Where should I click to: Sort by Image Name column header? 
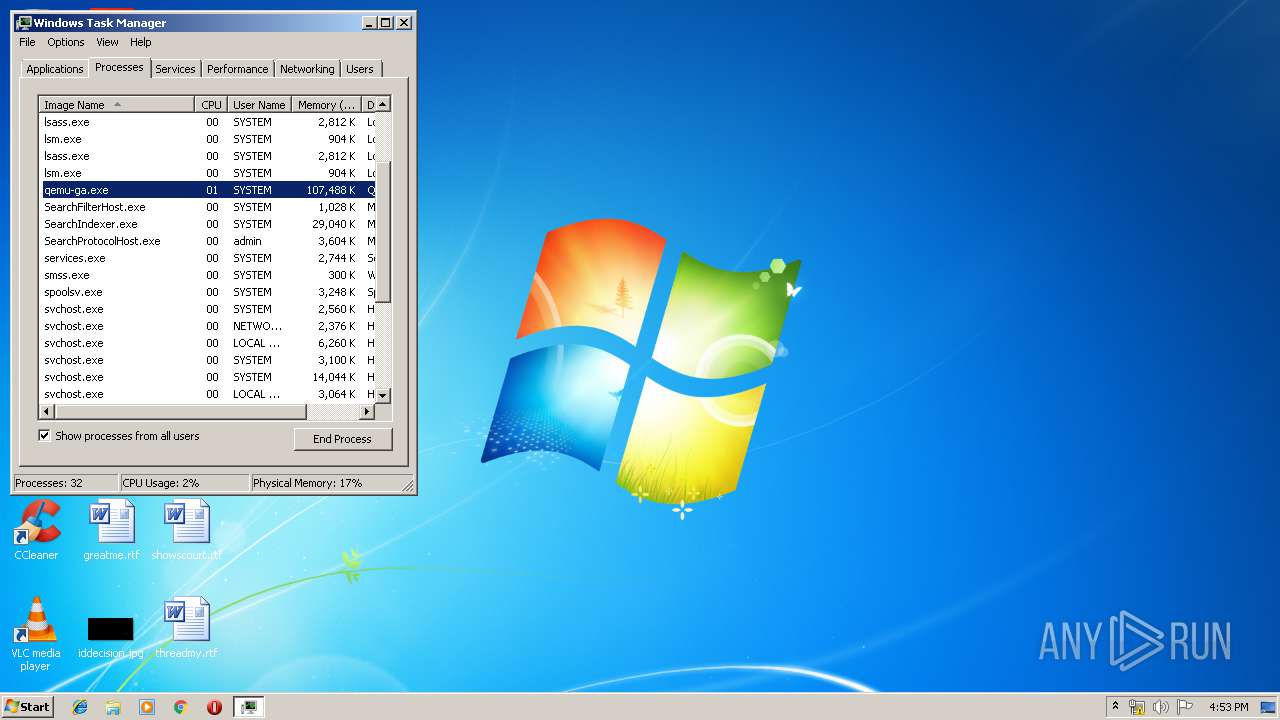[116, 104]
